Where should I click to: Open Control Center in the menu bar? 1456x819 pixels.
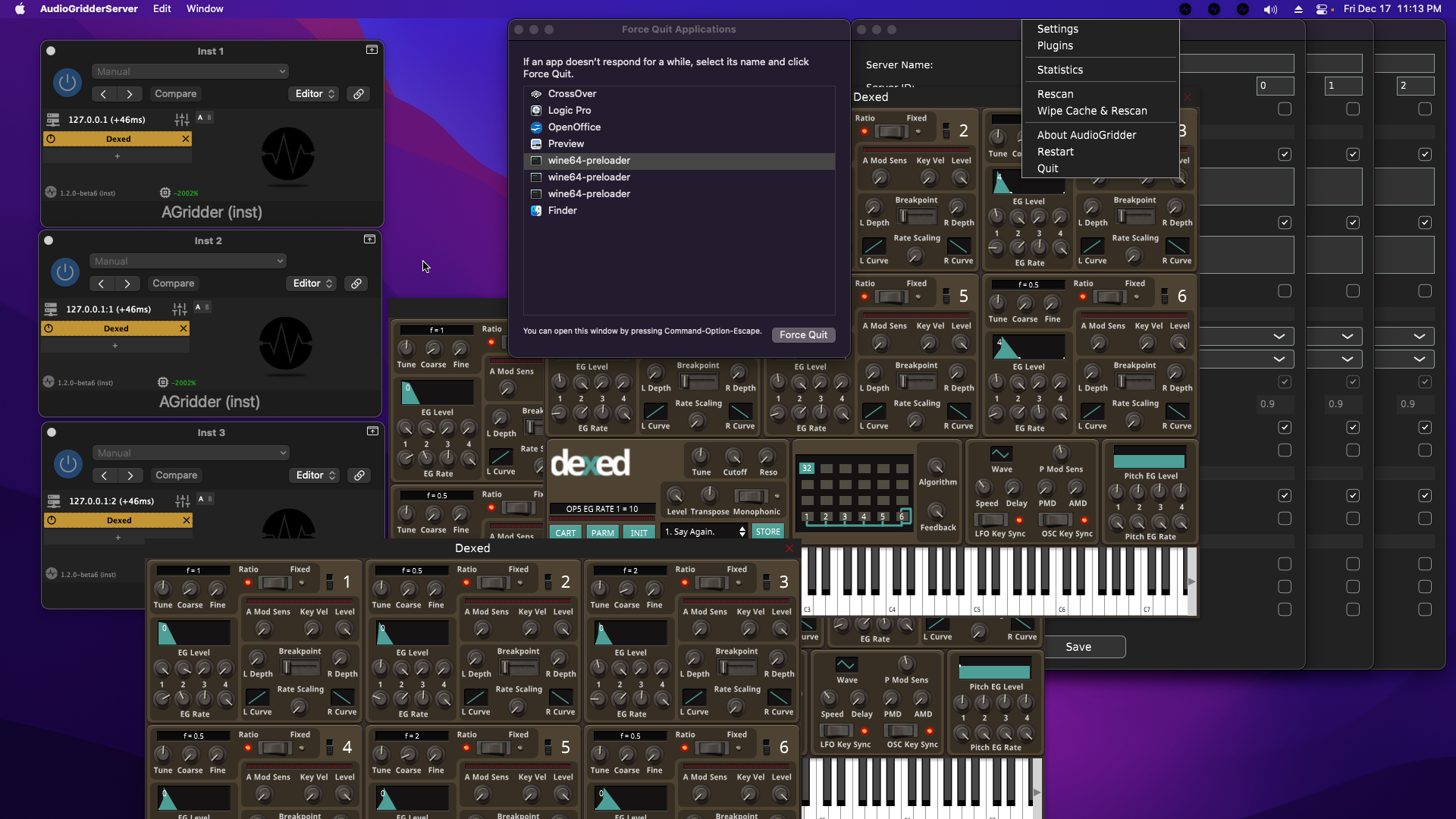click(1323, 9)
